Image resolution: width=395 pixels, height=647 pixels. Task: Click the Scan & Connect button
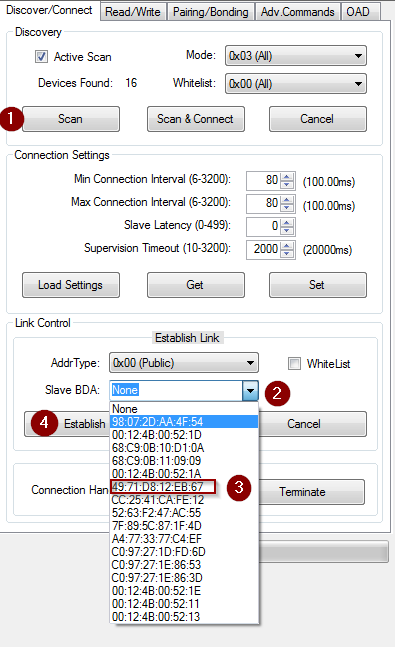(x=196, y=119)
